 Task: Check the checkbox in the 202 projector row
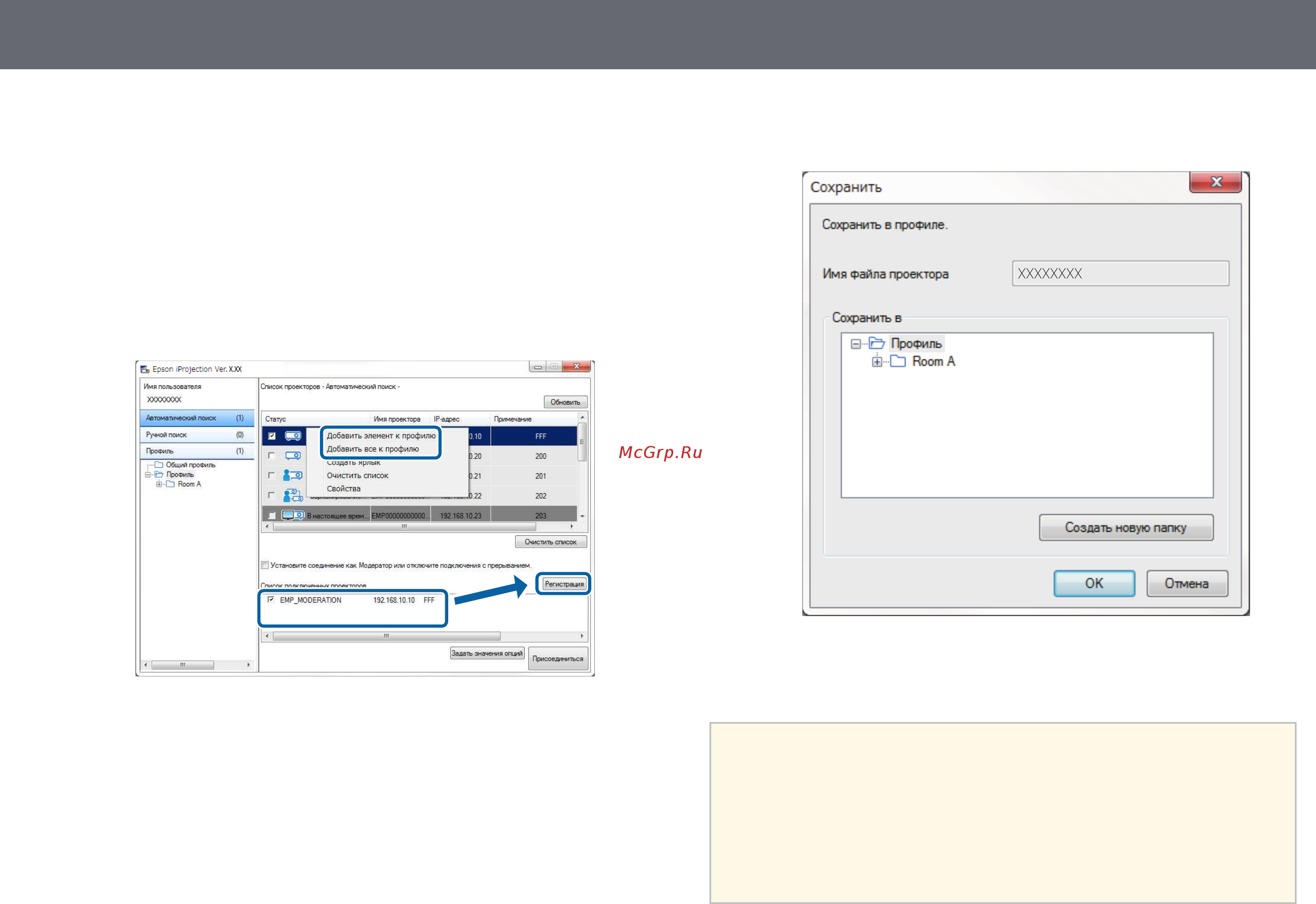[x=272, y=495]
